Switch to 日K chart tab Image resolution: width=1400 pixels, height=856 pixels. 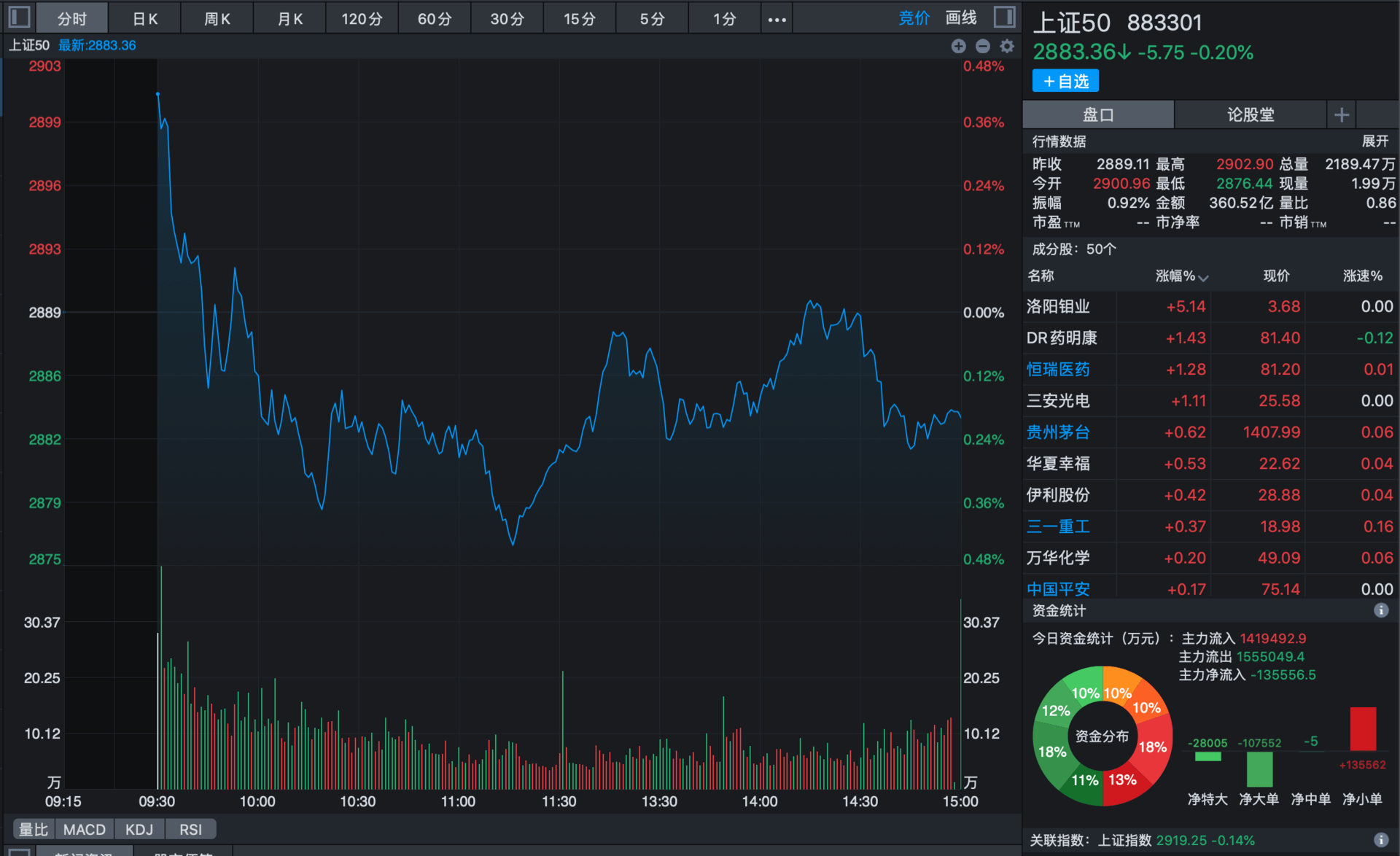point(145,18)
